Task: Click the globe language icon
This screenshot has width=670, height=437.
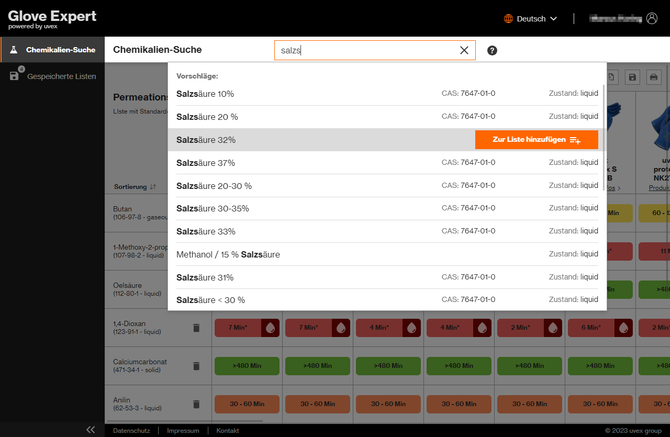Action: click(x=508, y=18)
